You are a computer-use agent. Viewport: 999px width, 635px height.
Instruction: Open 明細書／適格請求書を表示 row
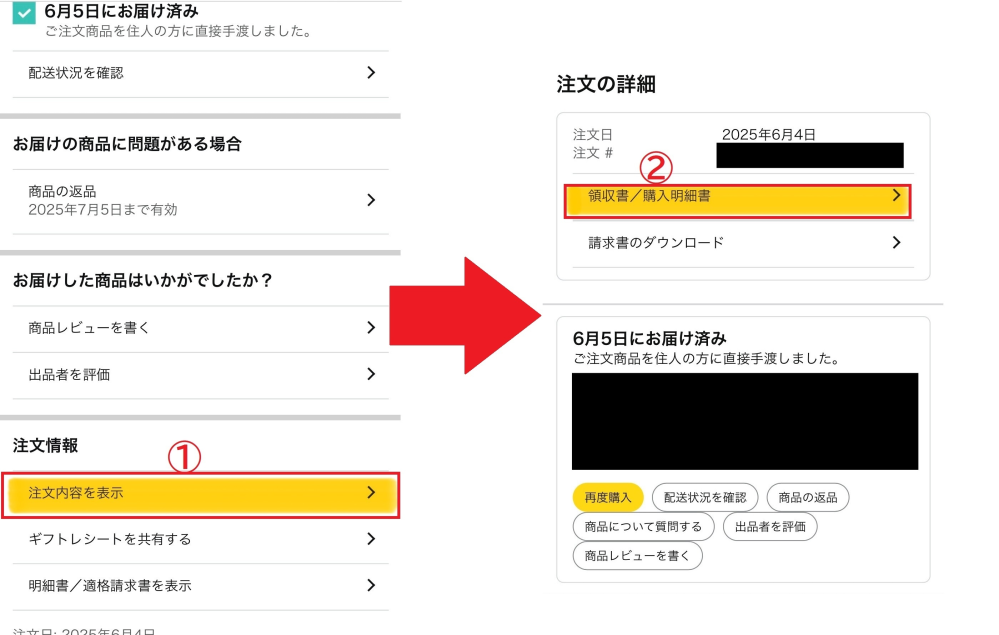pyautogui.click(x=201, y=586)
